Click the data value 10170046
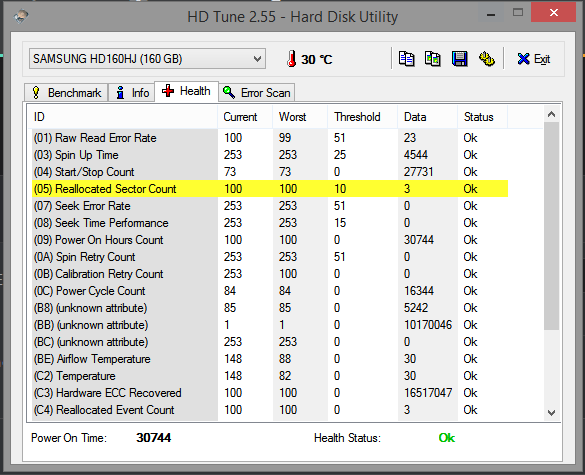 428,325
